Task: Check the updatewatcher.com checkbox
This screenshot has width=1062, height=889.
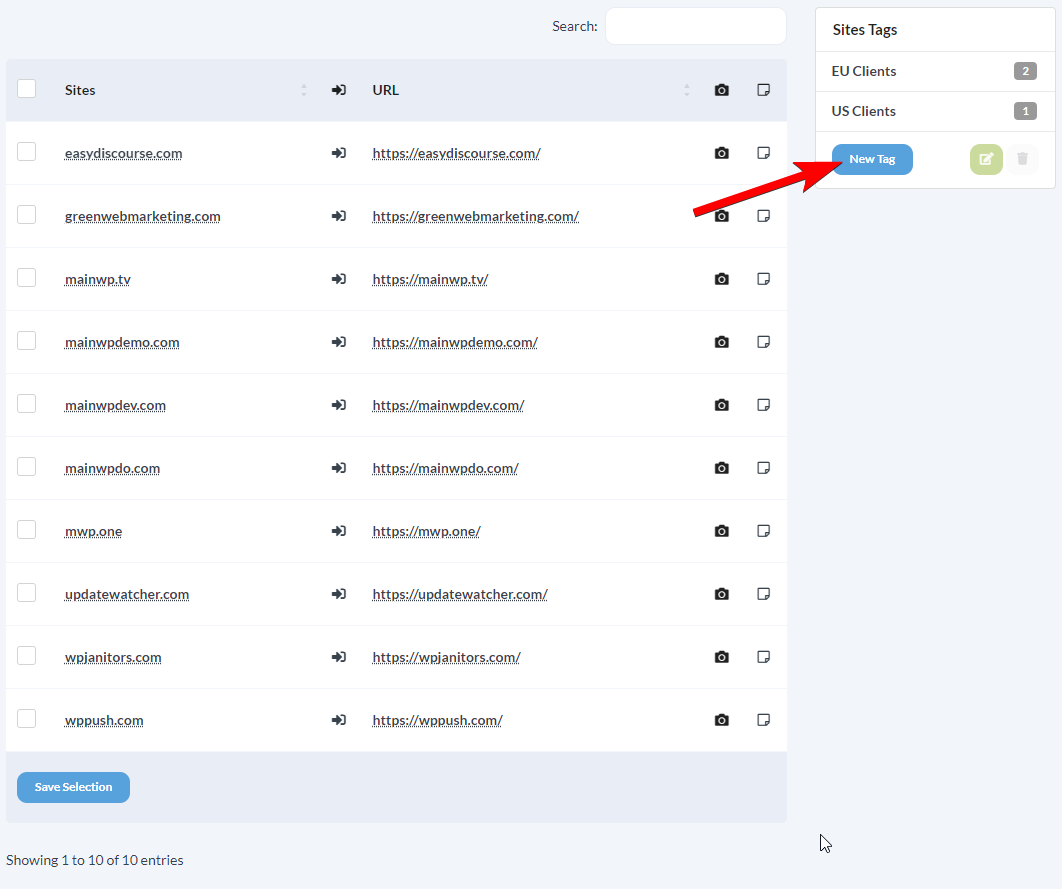Action: coord(26,592)
